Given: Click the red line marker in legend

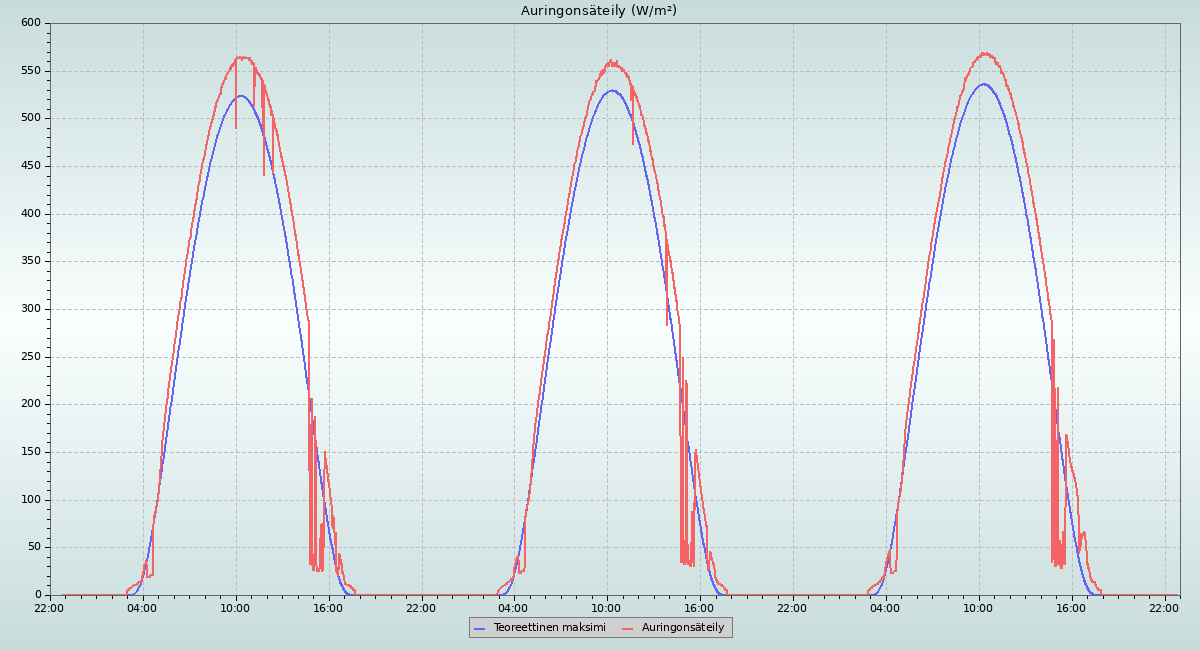Looking at the screenshot, I should coord(628,628).
